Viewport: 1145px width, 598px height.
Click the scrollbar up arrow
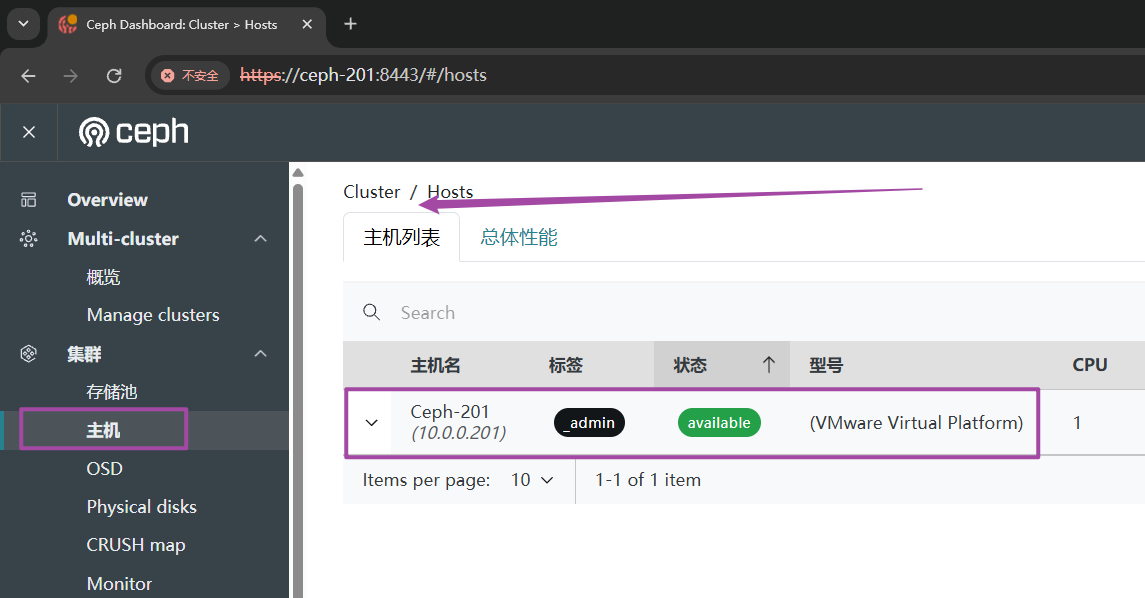[x=297, y=173]
